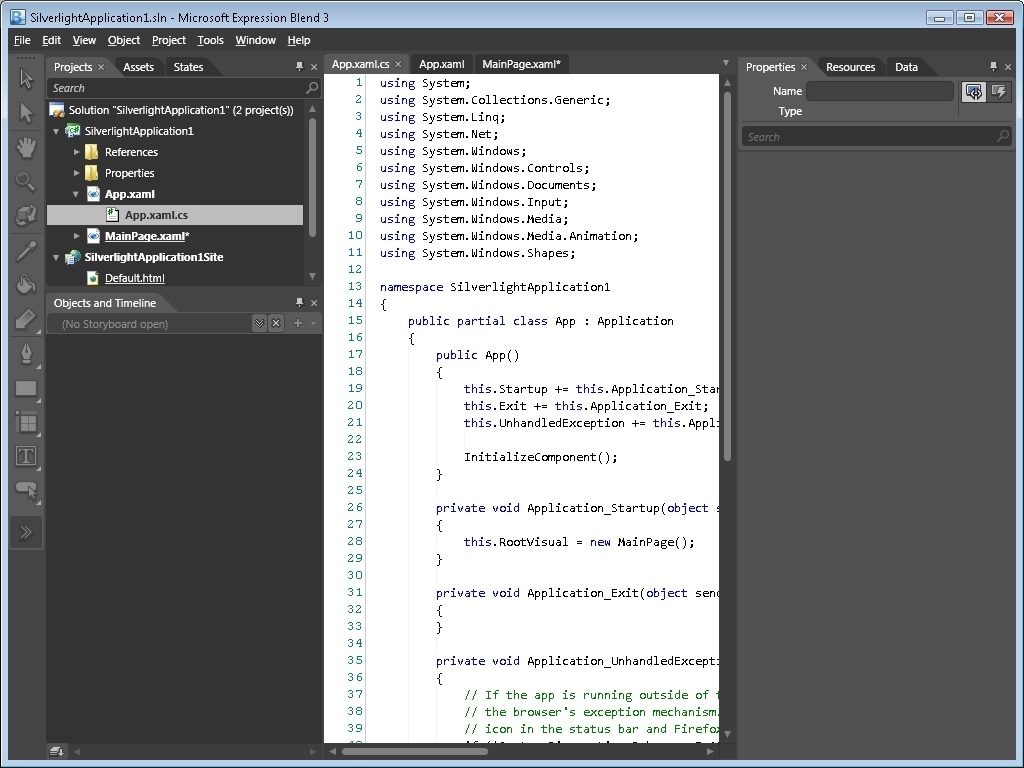Open the Help menu
This screenshot has width=1024, height=768.
(x=299, y=40)
